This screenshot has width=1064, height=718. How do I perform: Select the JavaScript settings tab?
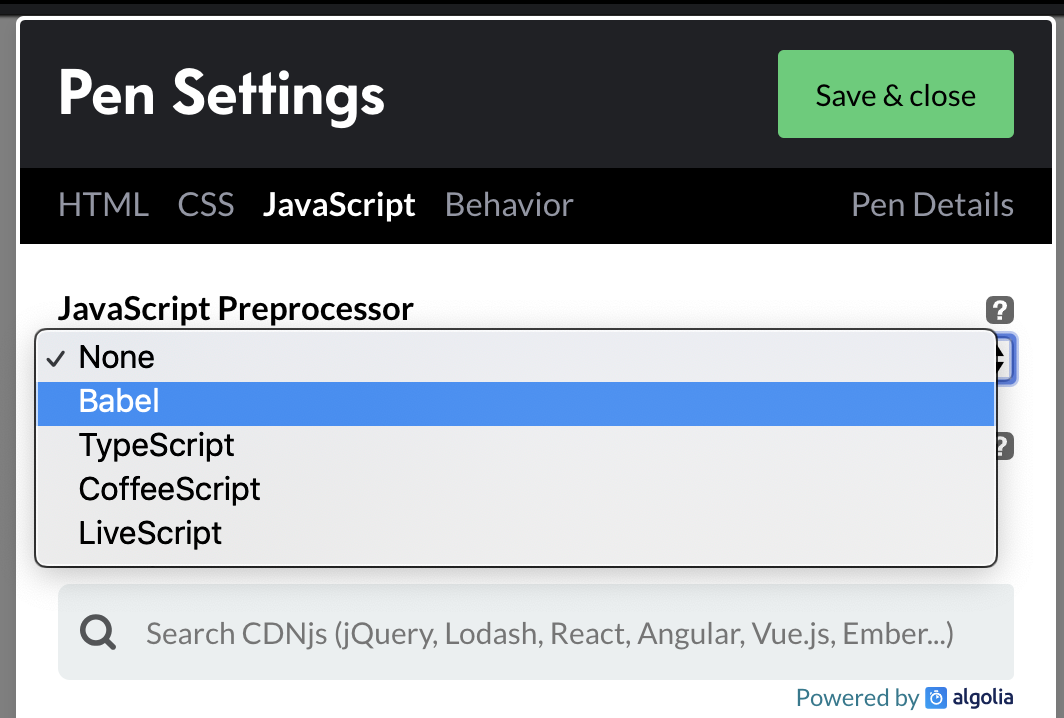coord(339,205)
